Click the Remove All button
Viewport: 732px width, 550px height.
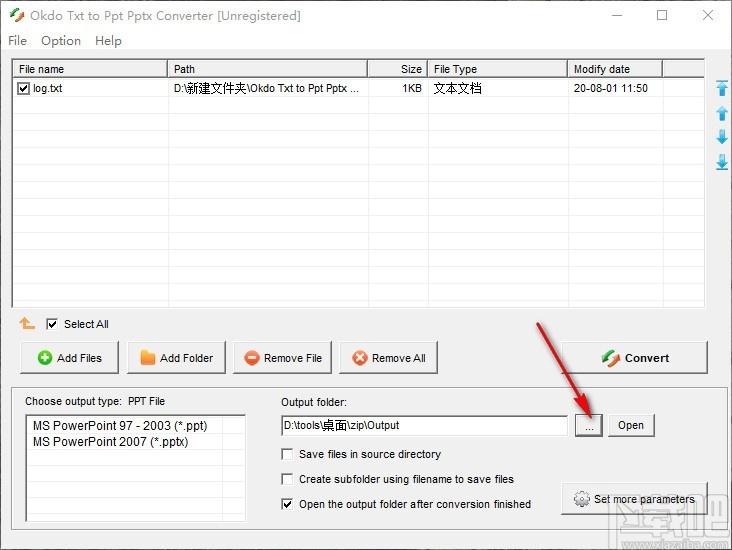pos(388,358)
